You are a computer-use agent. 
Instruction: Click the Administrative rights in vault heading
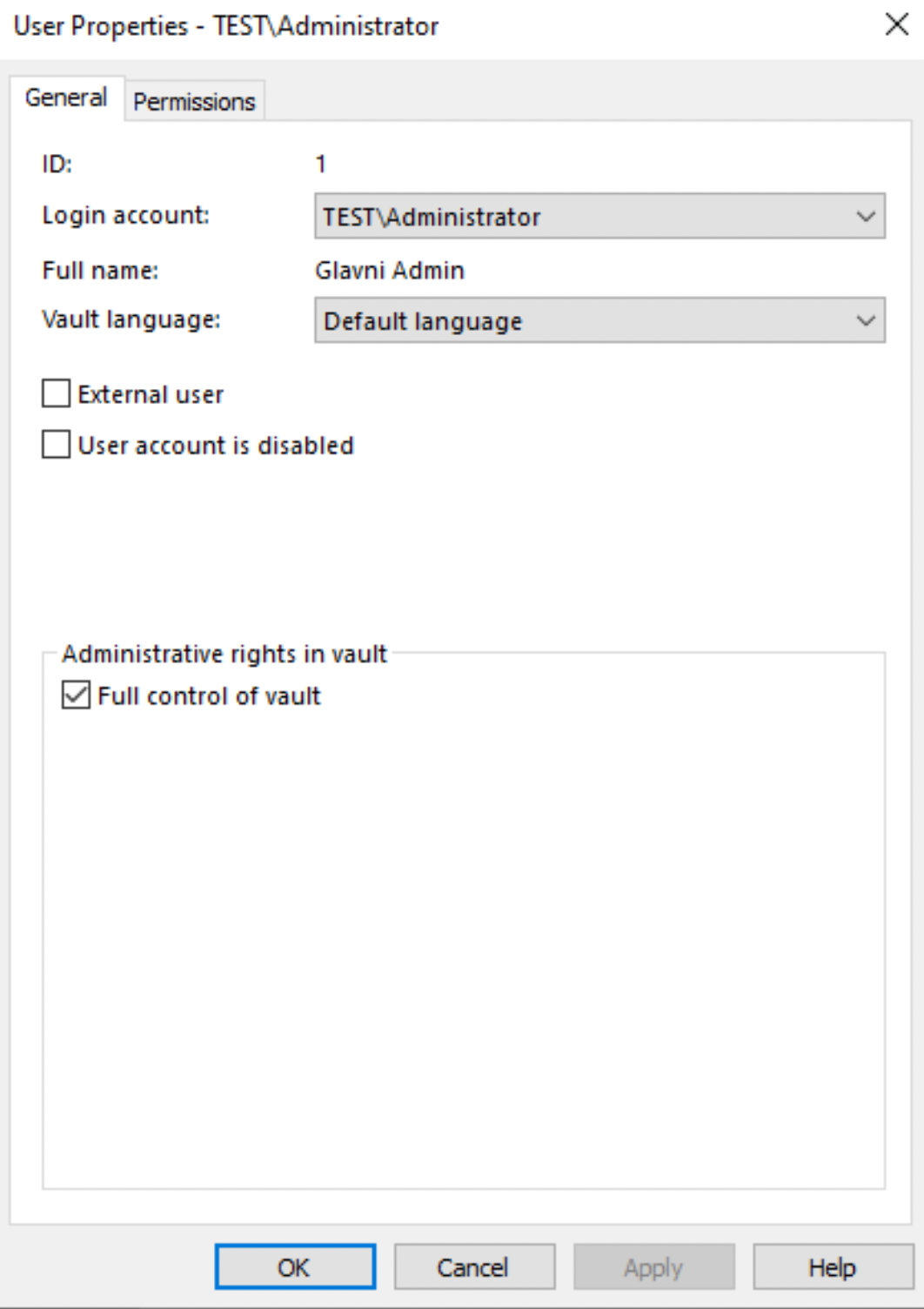click(x=224, y=654)
